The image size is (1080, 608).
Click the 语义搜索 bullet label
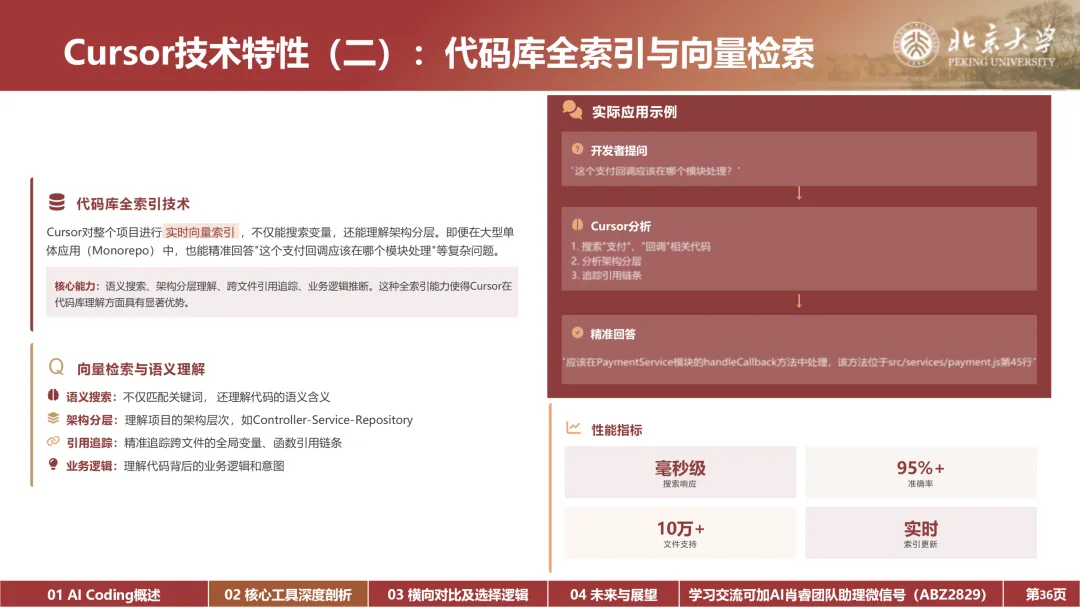(92, 397)
